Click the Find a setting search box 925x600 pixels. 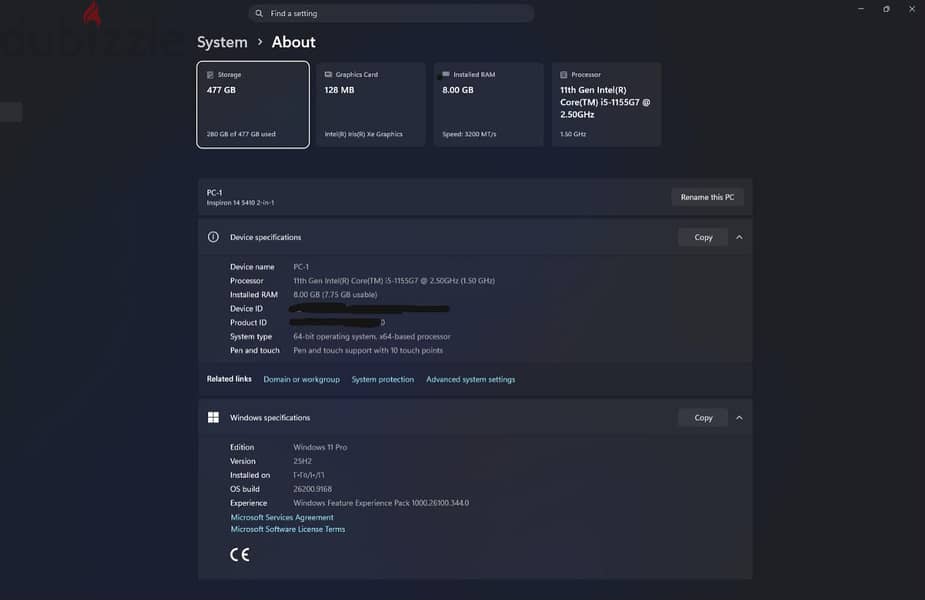click(391, 13)
